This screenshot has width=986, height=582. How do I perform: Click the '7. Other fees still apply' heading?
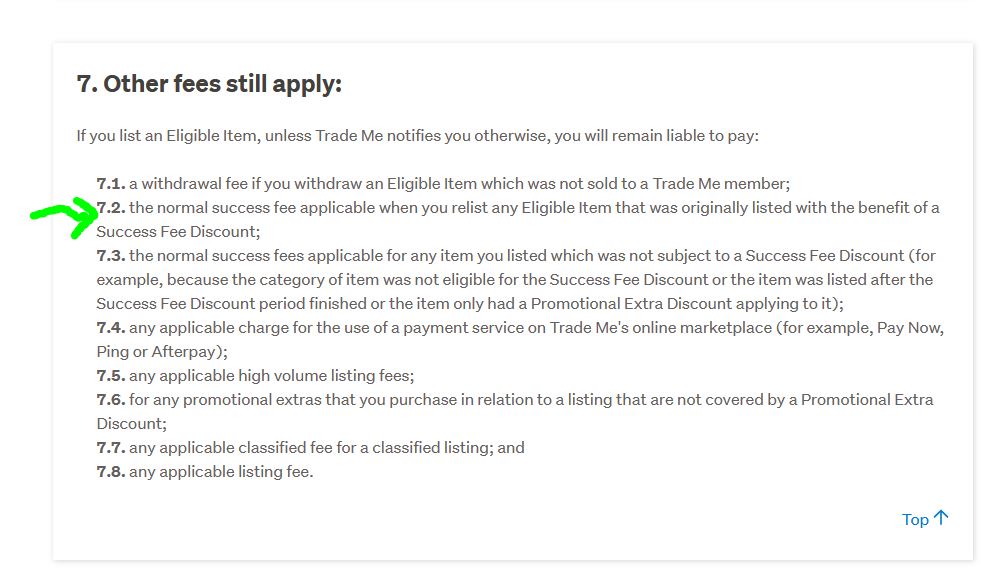tap(209, 84)
